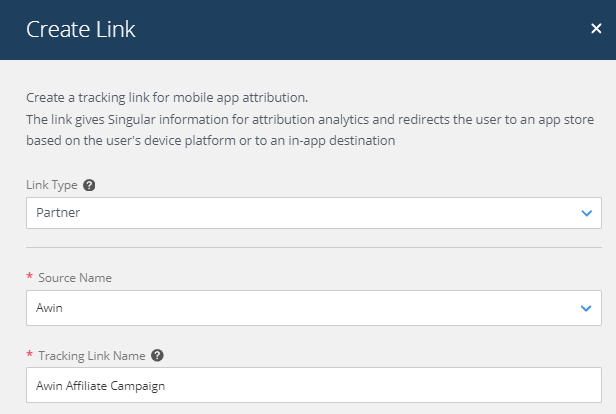Focus the Tracking Link Name input field
616x414 pixels.
[314, 385]
